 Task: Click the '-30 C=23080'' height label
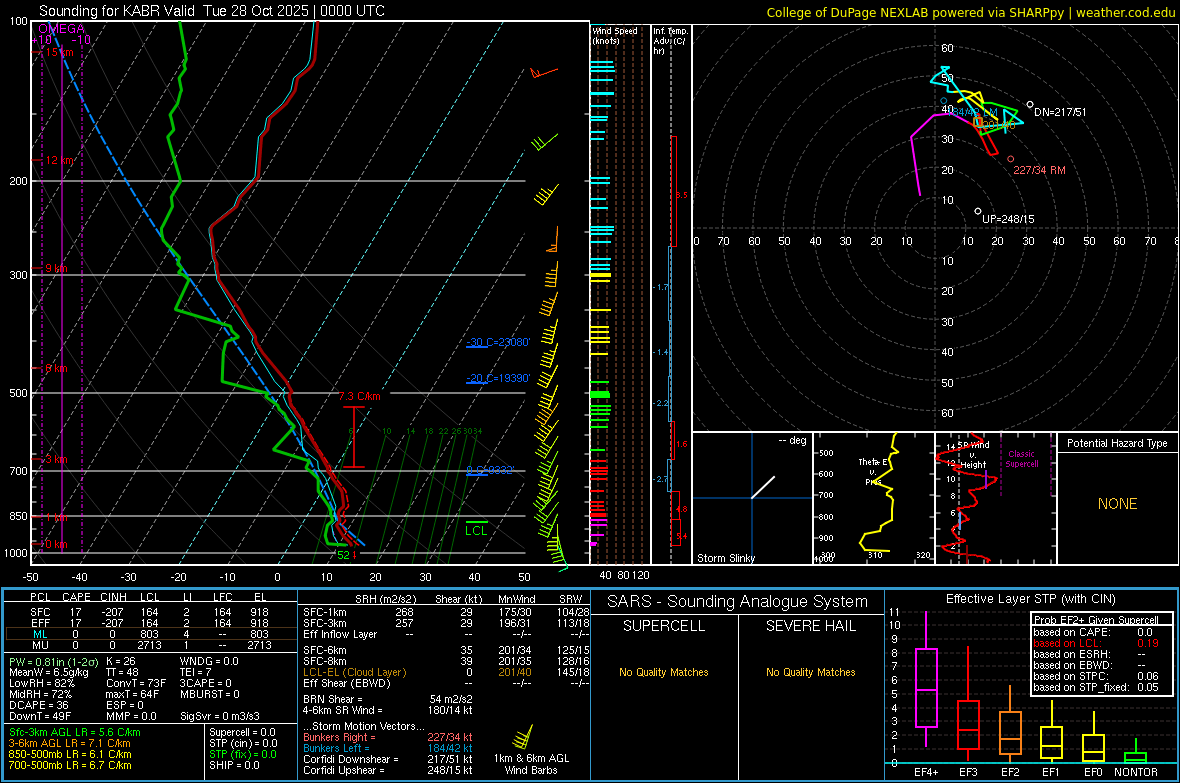(498, 343)
